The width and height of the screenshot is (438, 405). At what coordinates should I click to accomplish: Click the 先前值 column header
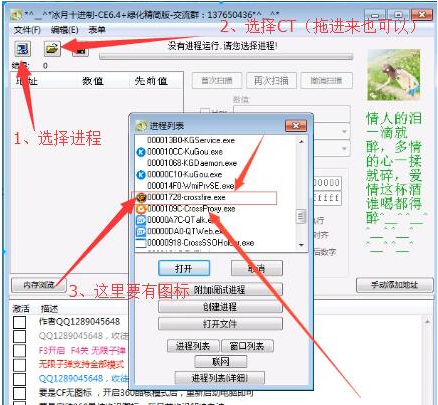pos(151,81)
